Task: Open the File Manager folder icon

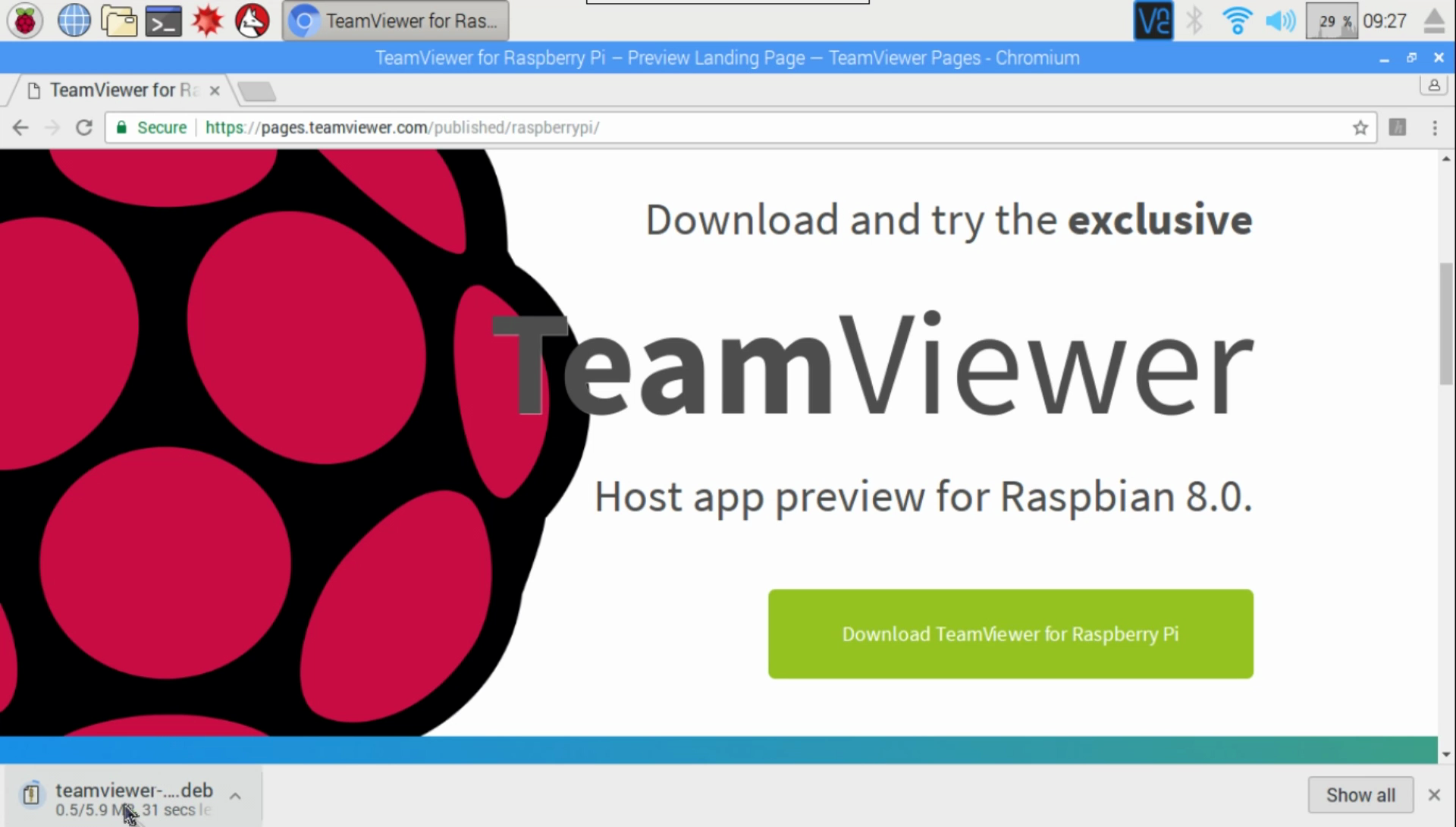Action: coord(119,21)
